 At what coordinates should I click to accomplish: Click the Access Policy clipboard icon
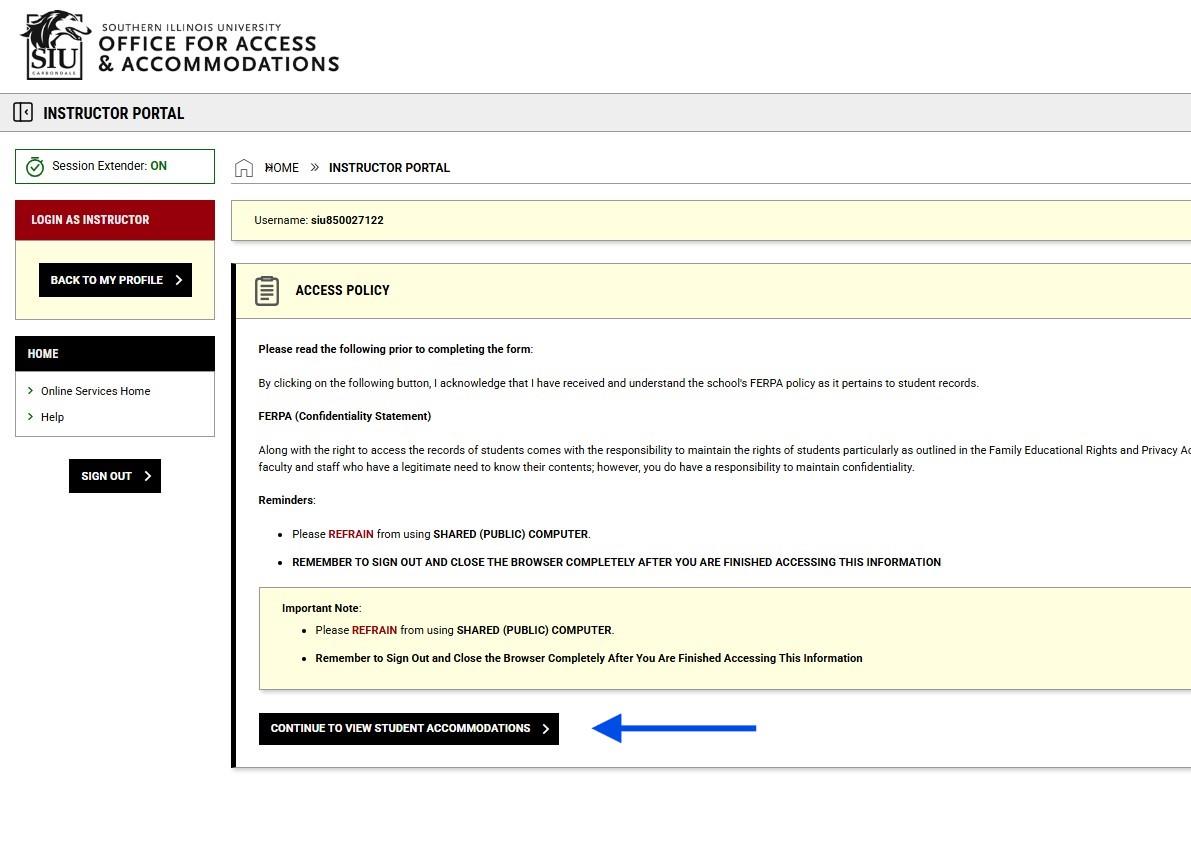[x=267, y=291]
